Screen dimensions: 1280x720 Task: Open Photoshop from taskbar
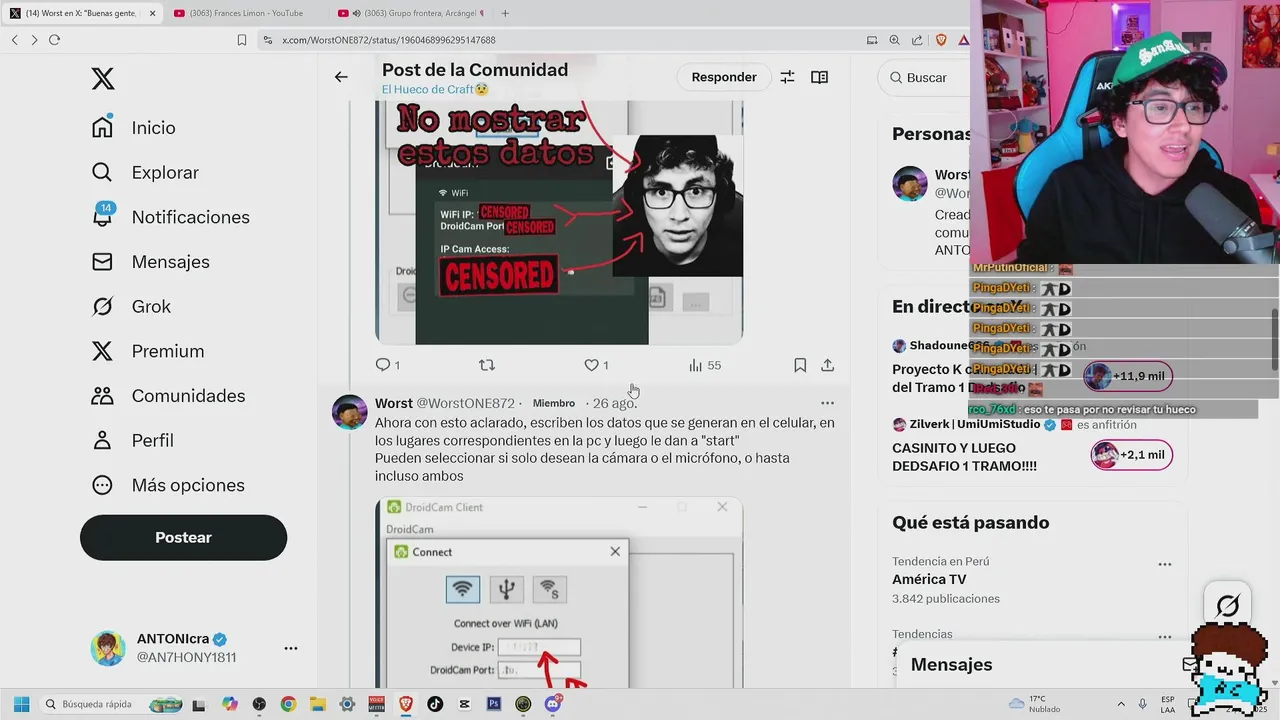pos(494,704)
